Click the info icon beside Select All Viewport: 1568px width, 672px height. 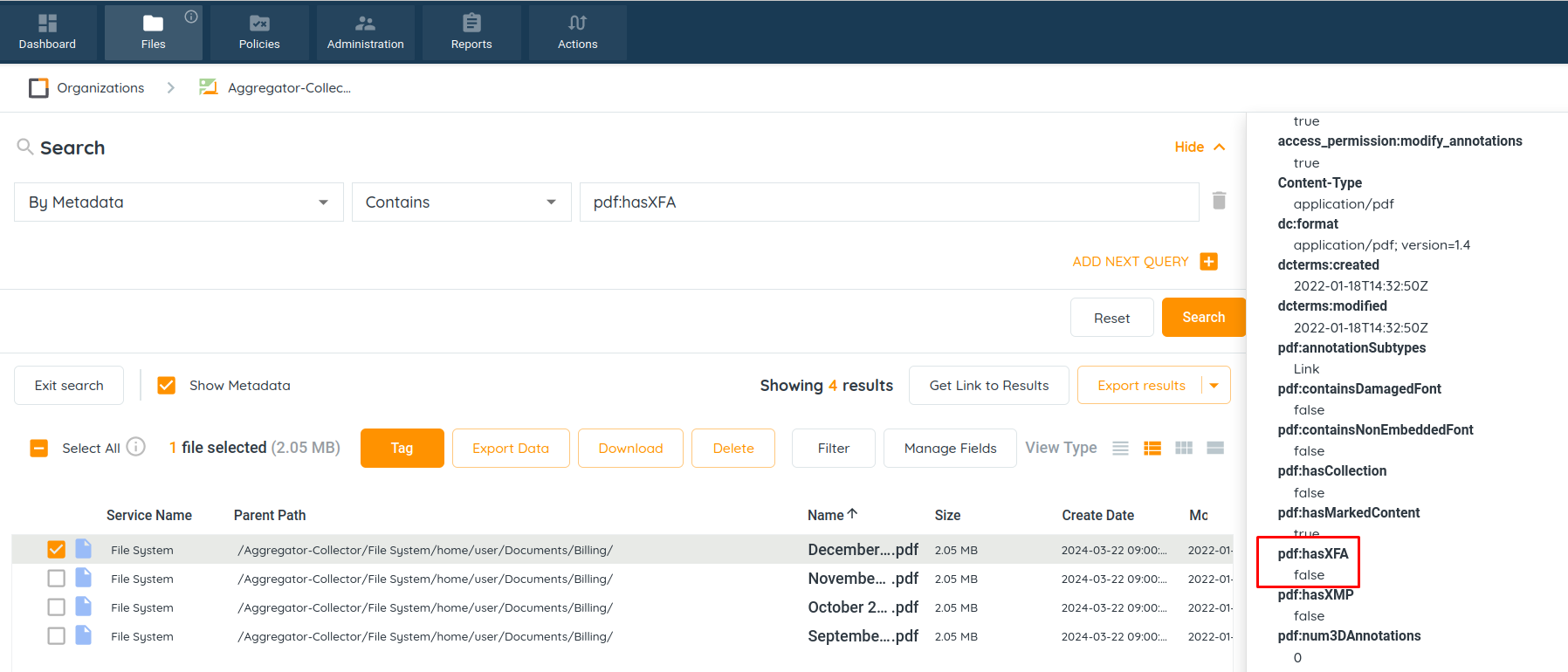[x=136, y=447]
